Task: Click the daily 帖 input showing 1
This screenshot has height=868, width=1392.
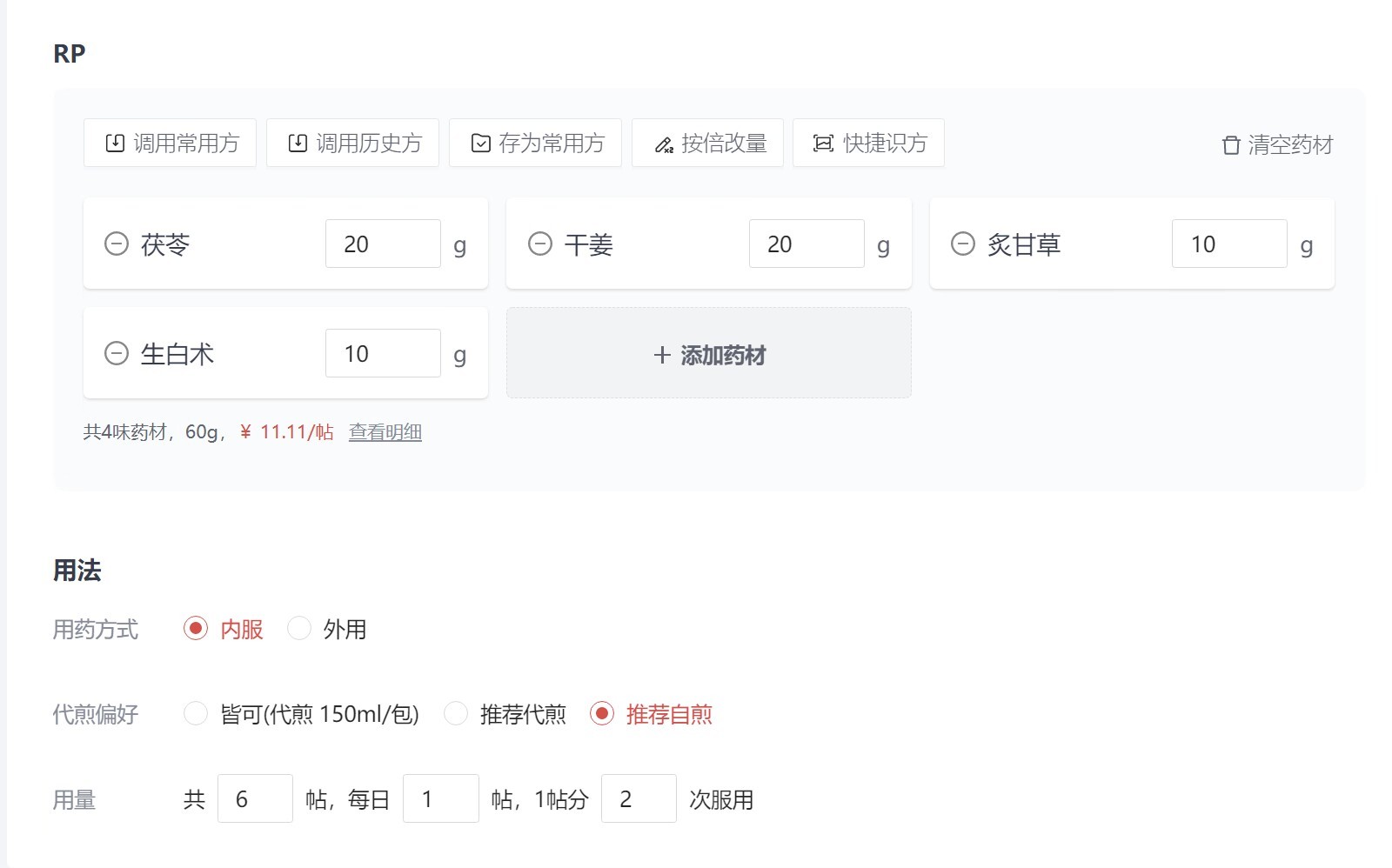Action: pyautogui.click(x=441, y=798)
